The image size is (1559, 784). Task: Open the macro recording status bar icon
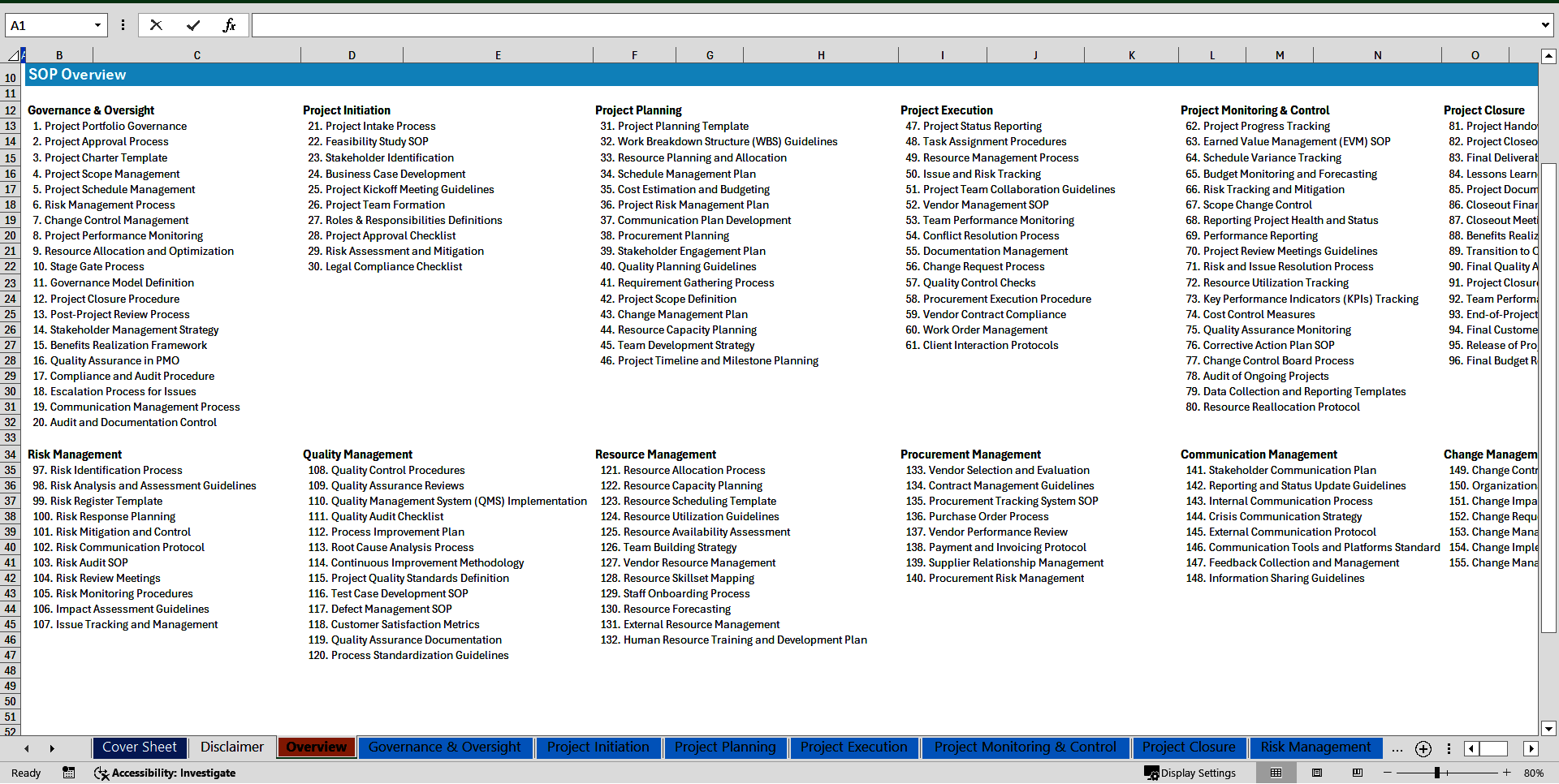69,773
